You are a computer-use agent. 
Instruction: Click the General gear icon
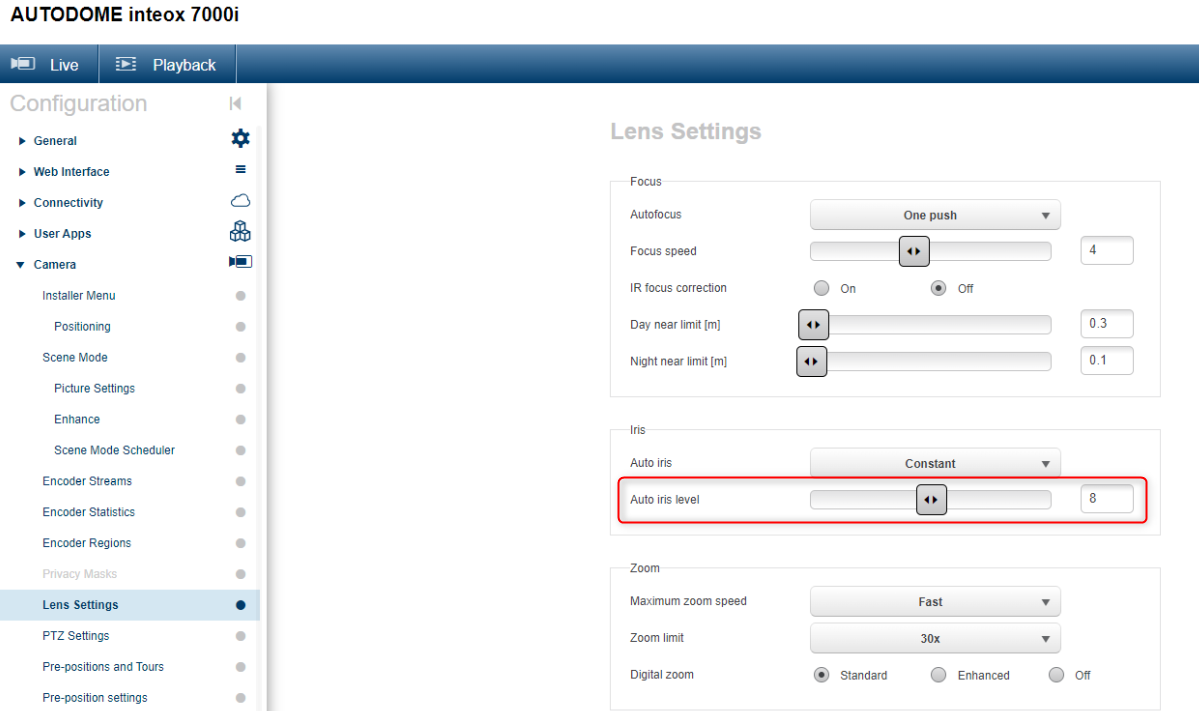(240, 138)
